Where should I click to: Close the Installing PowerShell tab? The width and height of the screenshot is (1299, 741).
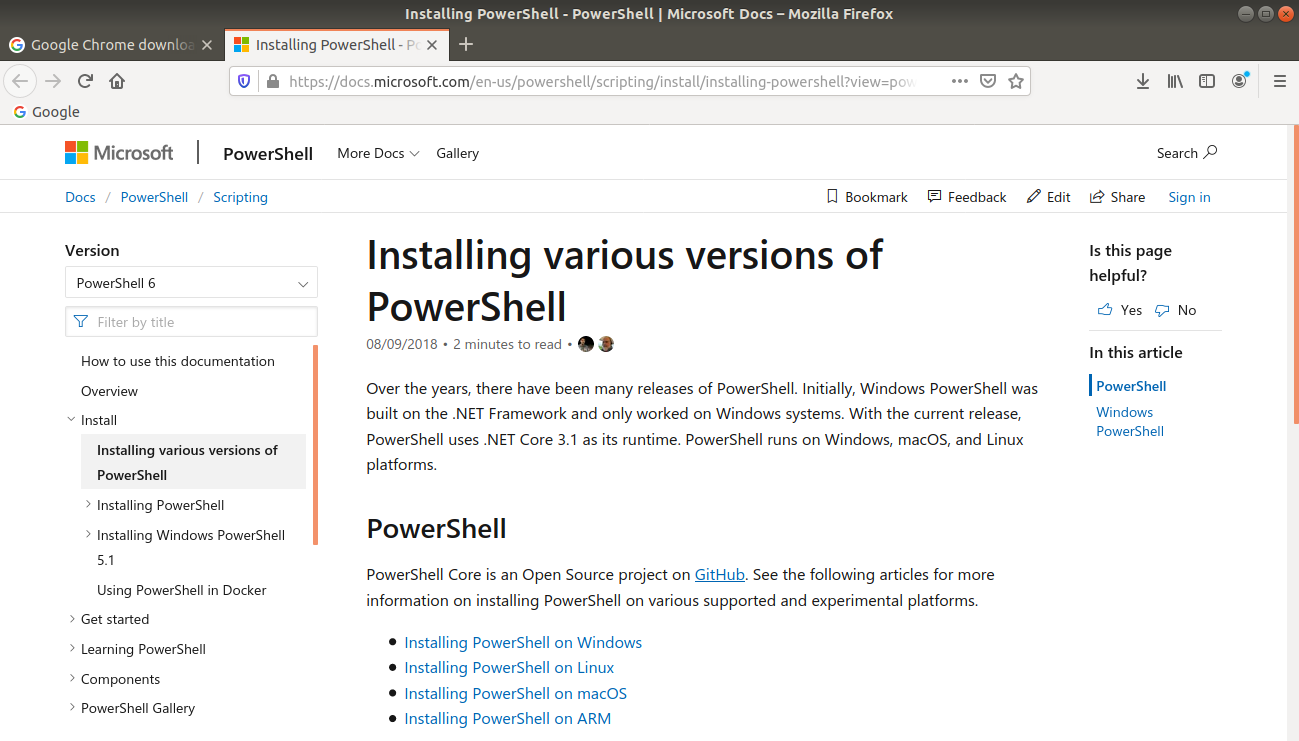coord(433,45)
